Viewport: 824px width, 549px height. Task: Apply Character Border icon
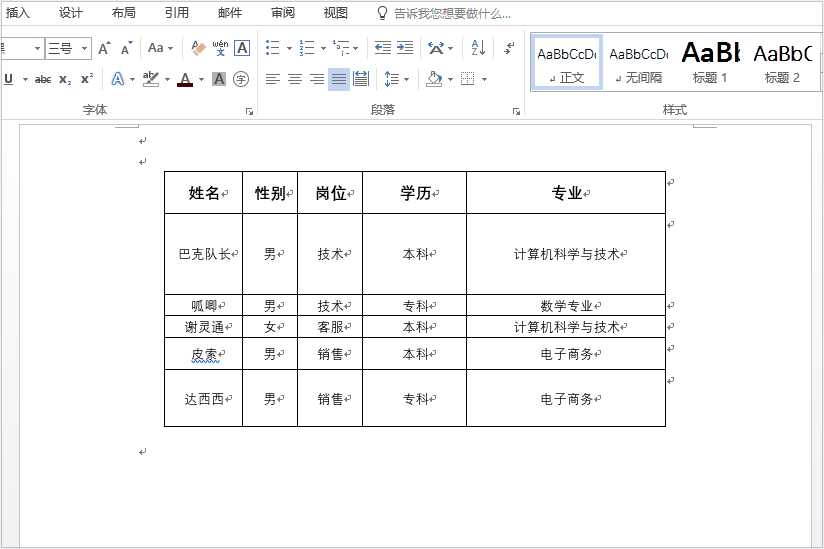(242, 48)
